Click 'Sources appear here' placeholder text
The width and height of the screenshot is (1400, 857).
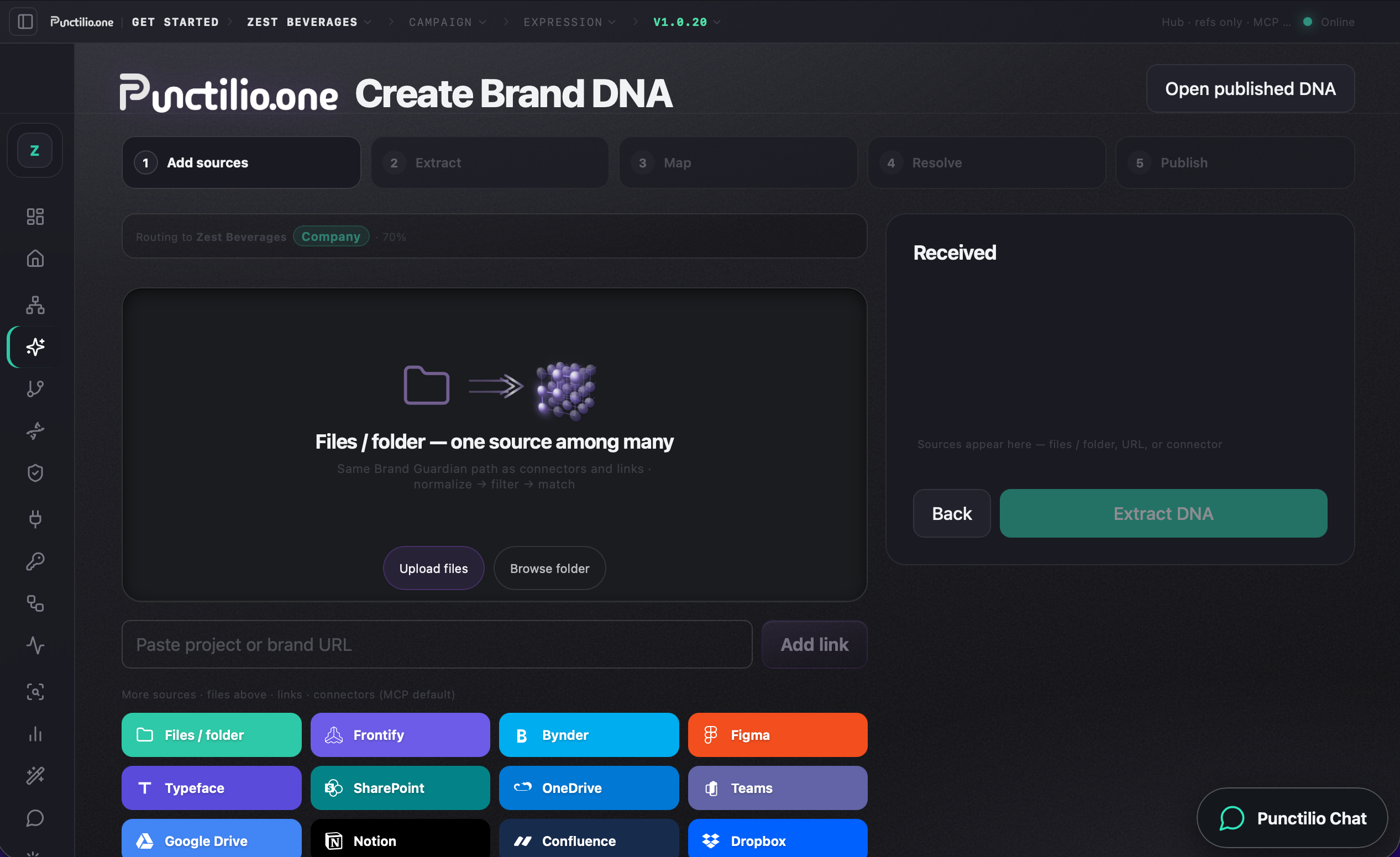[1069, 444]
